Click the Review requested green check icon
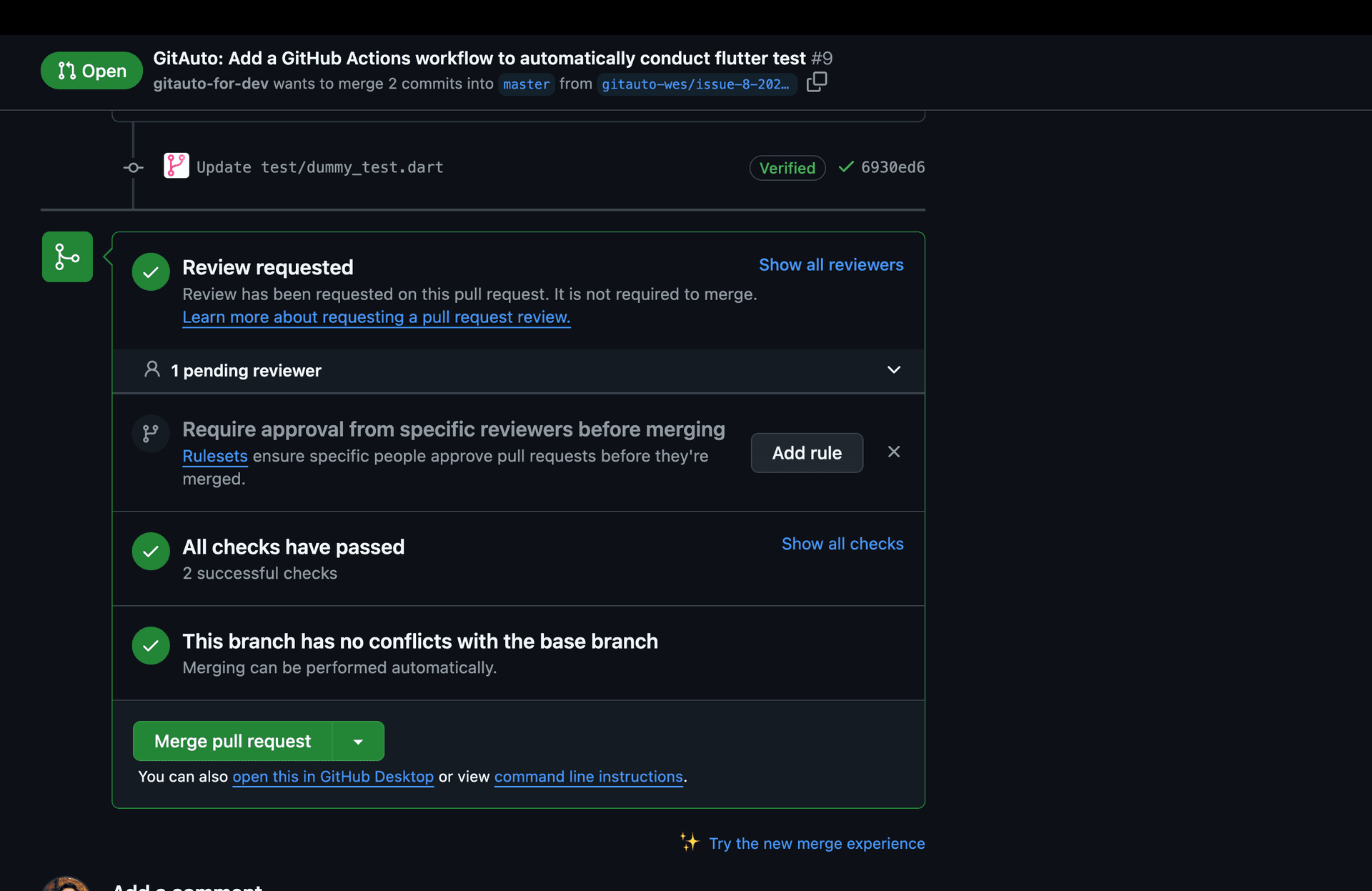 pos(151,272)
